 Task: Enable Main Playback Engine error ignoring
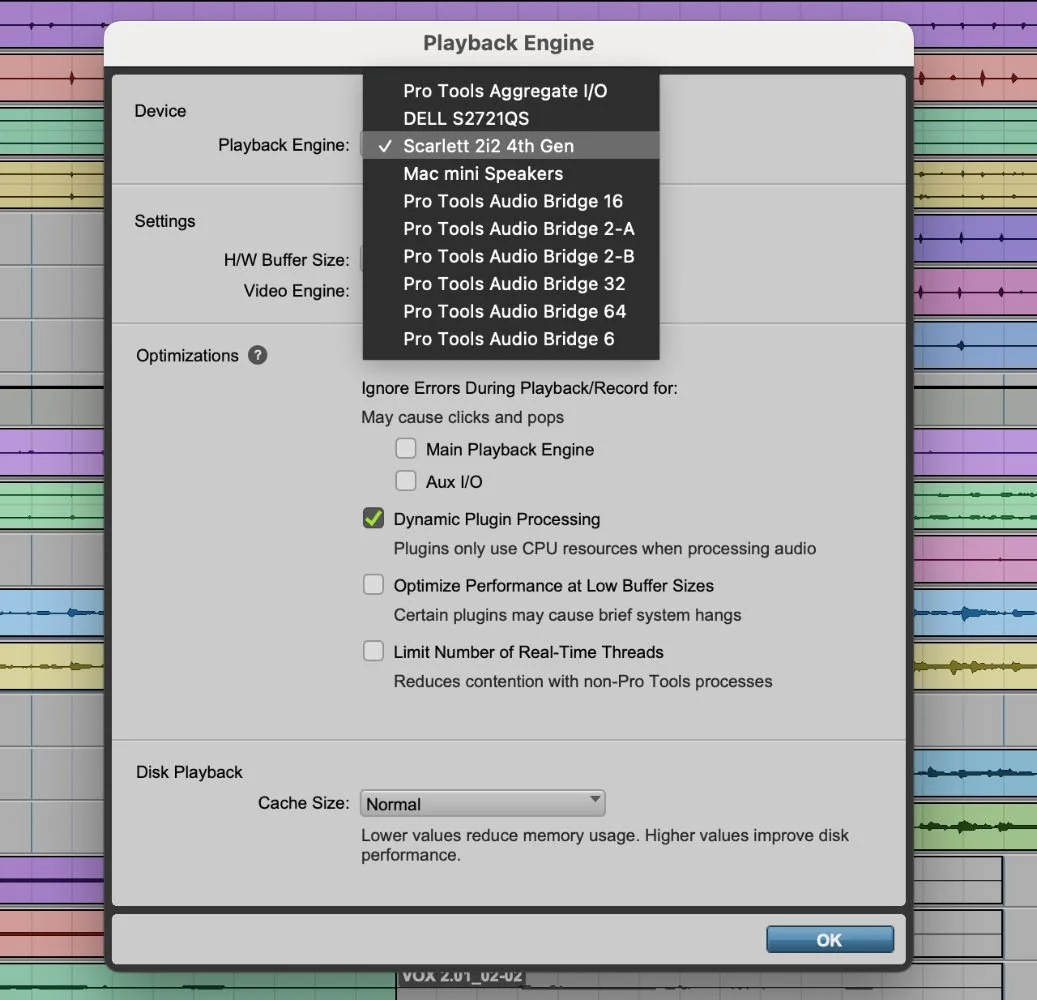pyautogui.click(x=405, y=448)
